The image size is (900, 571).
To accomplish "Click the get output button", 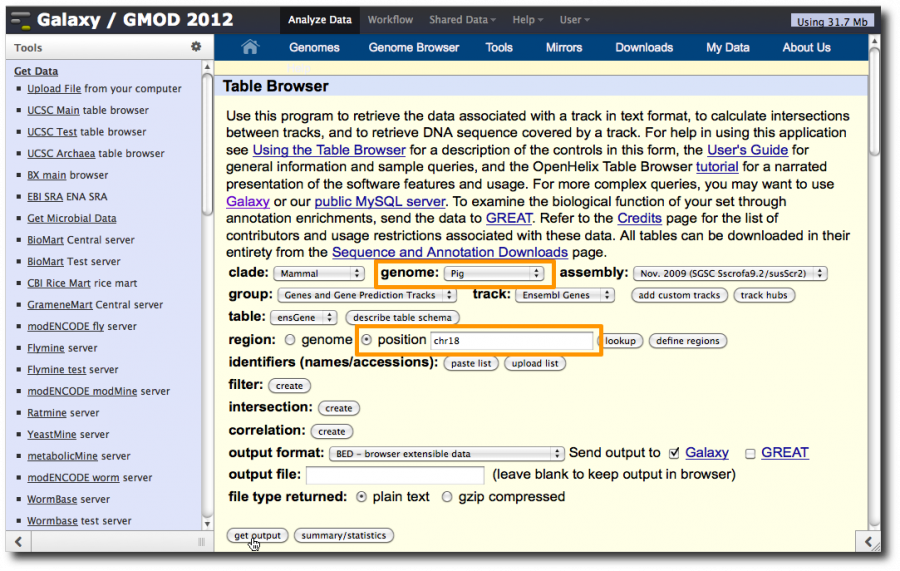I will (x=257, y=535).
